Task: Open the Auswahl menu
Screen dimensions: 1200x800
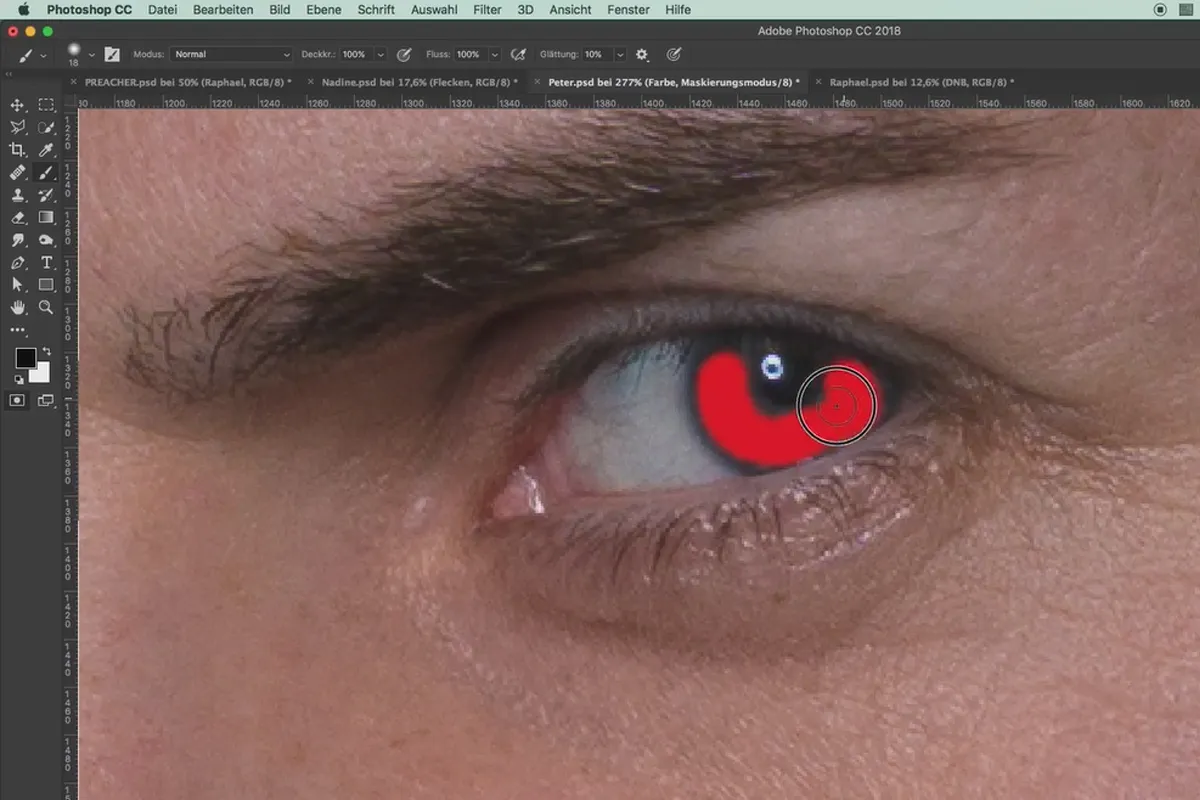Action: click(434, 9)
